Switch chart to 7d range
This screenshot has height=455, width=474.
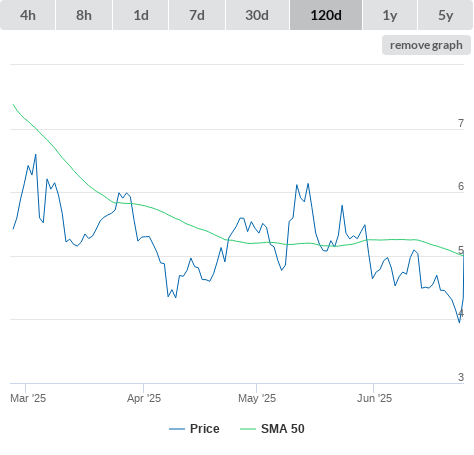pyautogui.click(x=197, y=15)
